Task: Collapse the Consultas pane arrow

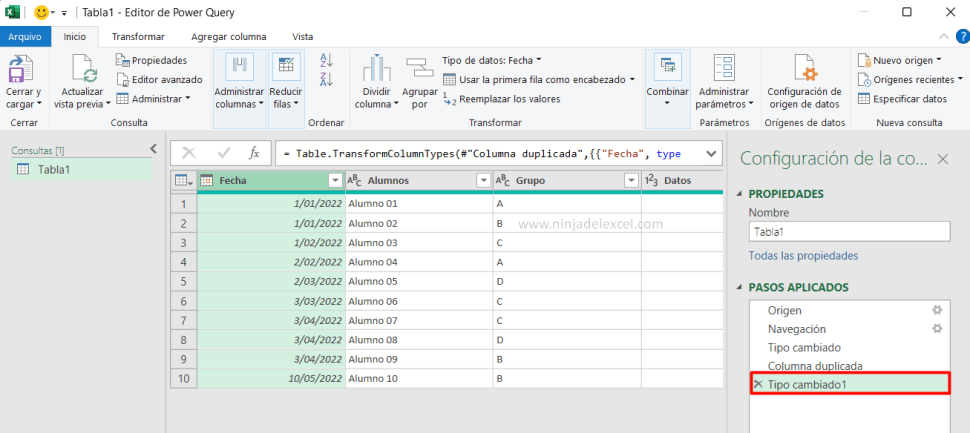Action: pos(153,148)
